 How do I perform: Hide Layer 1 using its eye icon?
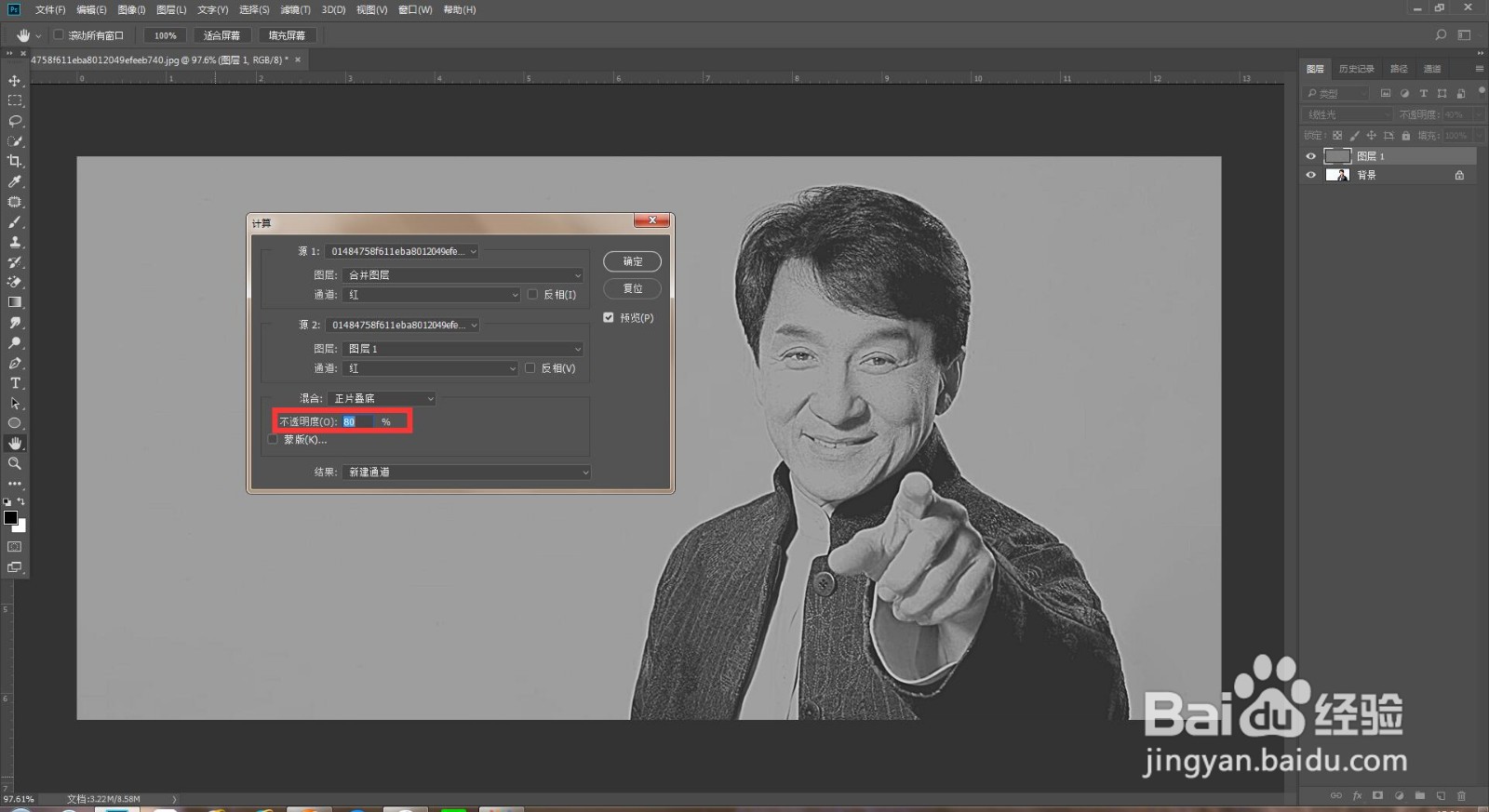pos(1311,156)
